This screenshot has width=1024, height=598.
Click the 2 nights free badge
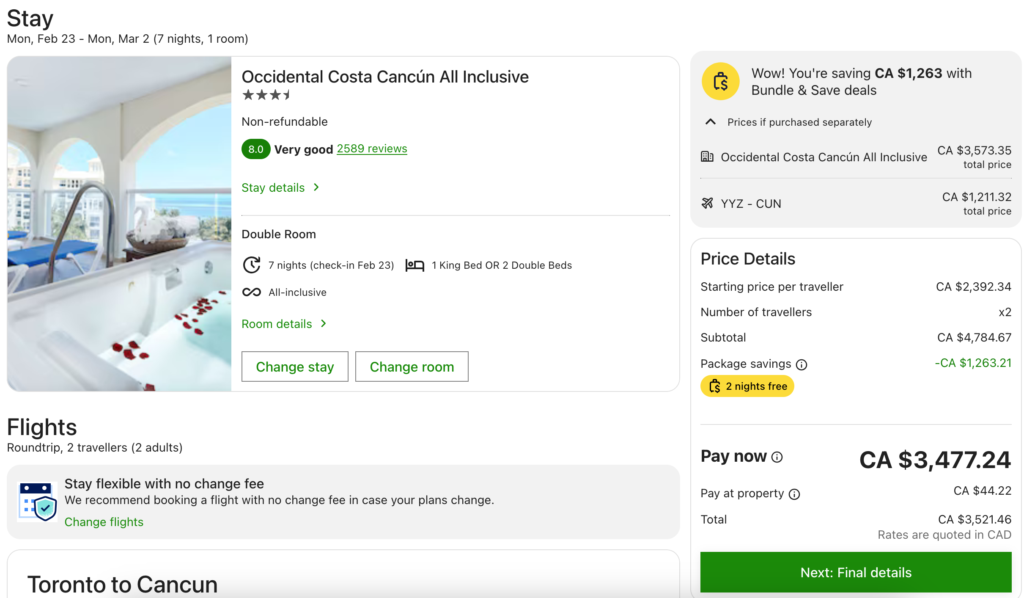(x=747, y=386)
